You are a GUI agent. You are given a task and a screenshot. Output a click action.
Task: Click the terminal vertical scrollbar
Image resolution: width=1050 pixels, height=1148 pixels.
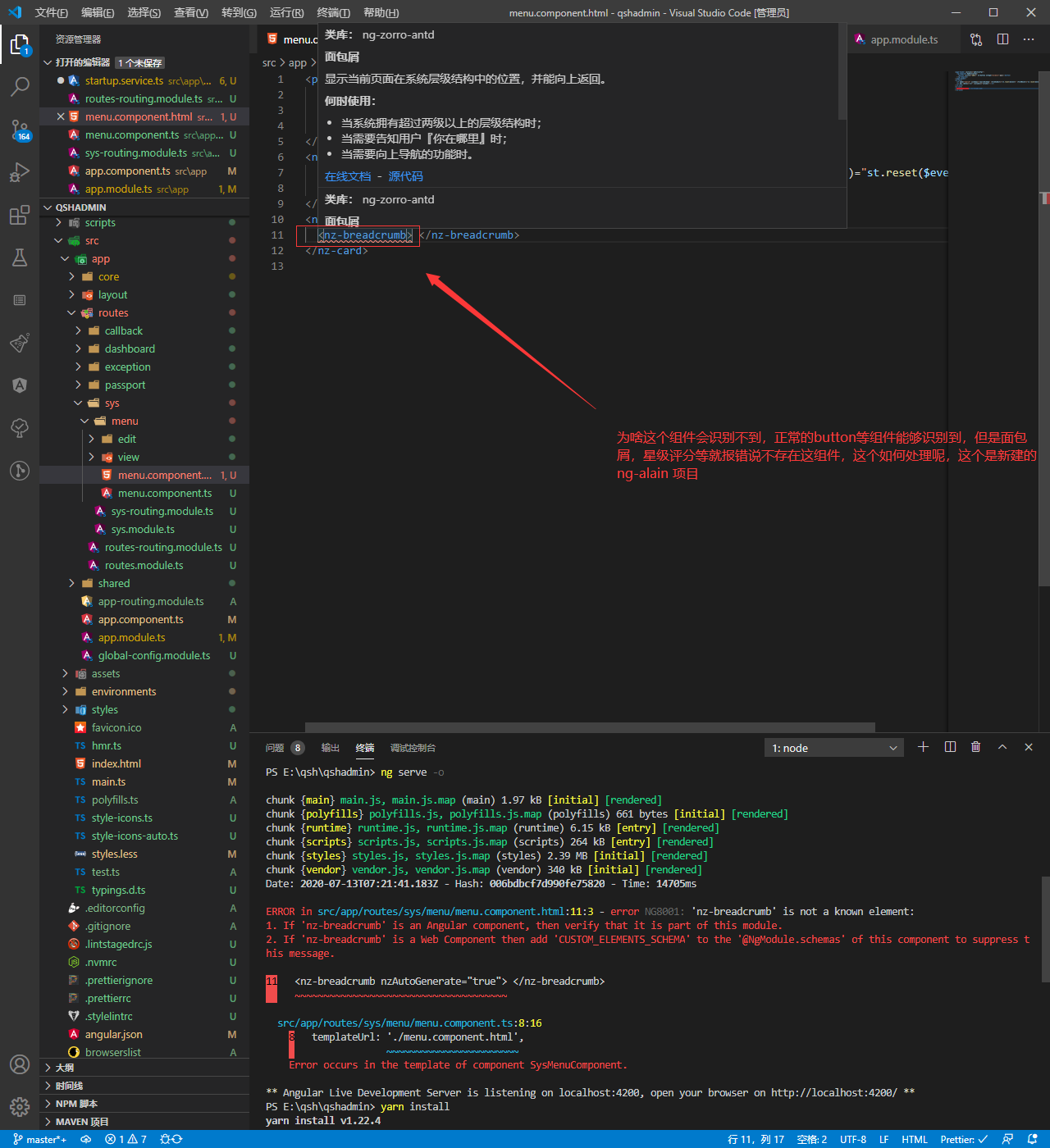tap(1044, 929)
